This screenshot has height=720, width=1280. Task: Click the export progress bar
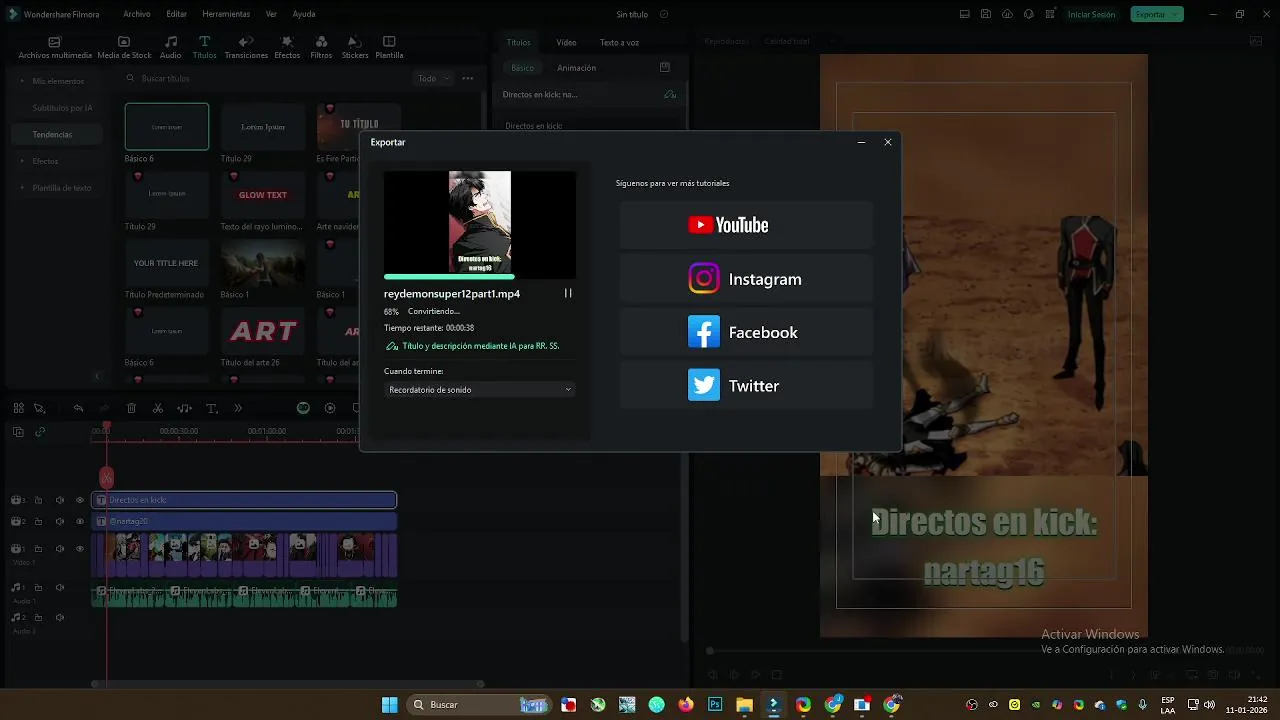[480, 276]
